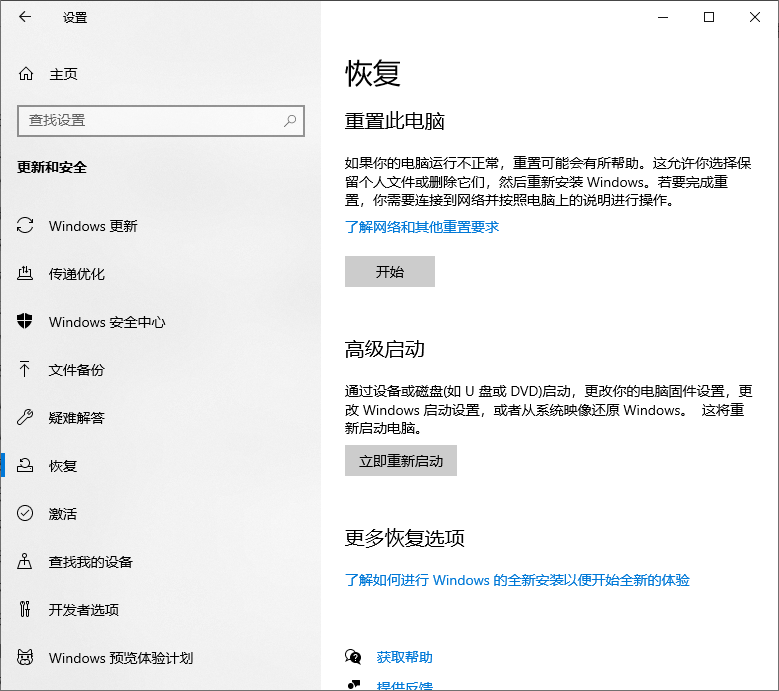Click the 高级启动 heading
This screenshot has width=779, height=691.
pos(385,349)
